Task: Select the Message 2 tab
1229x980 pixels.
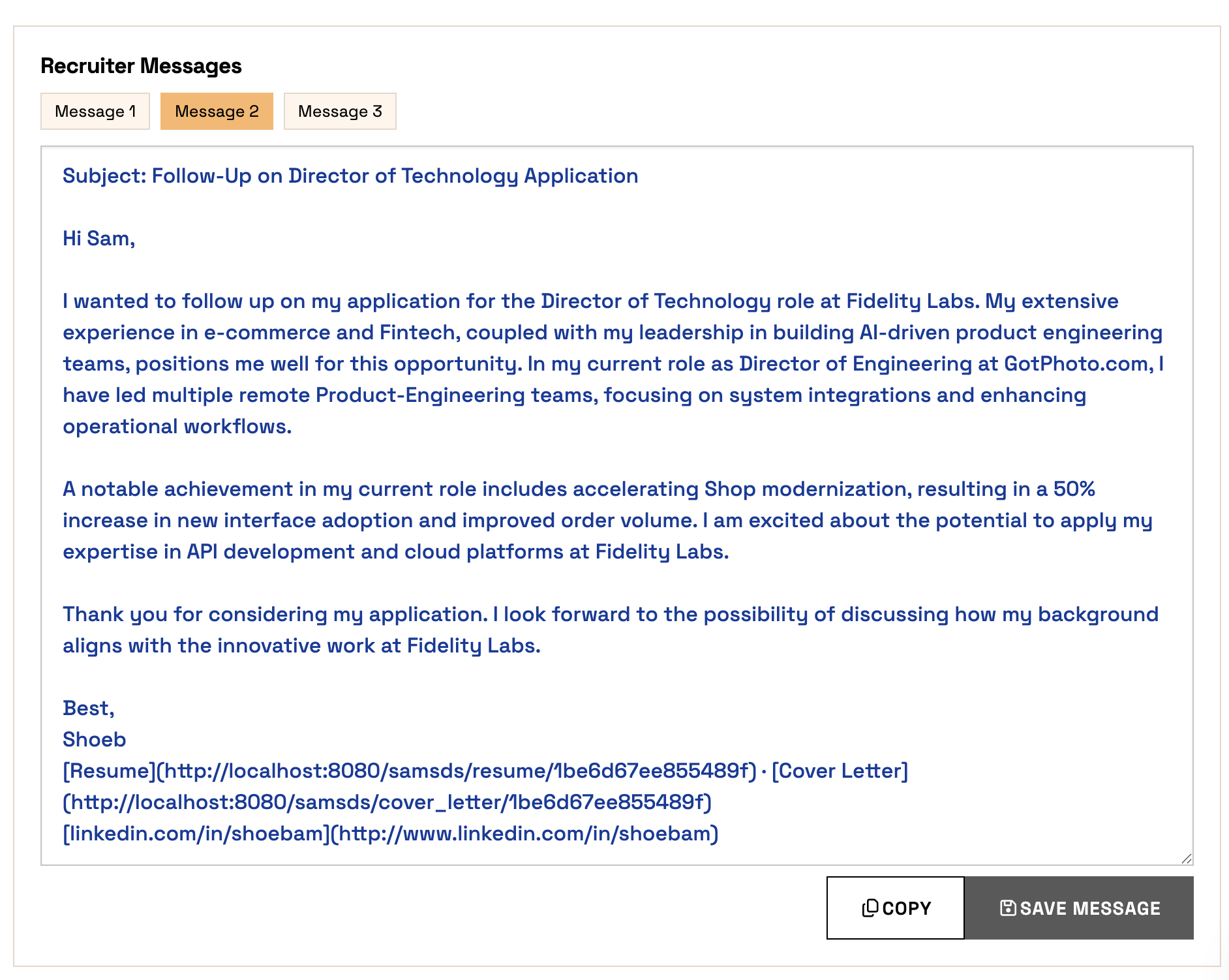Action: point(217,112)
